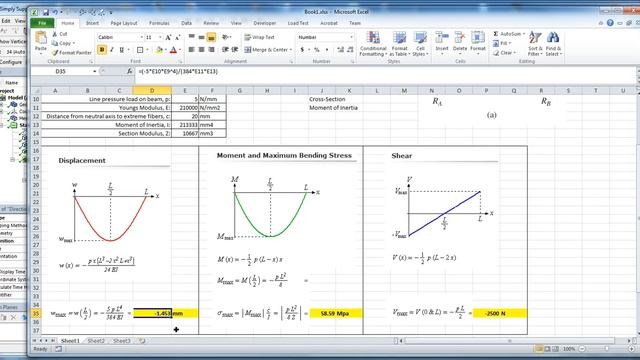Switch to the Data tab
Screen dimensions: 640x360
click(187, 23)
